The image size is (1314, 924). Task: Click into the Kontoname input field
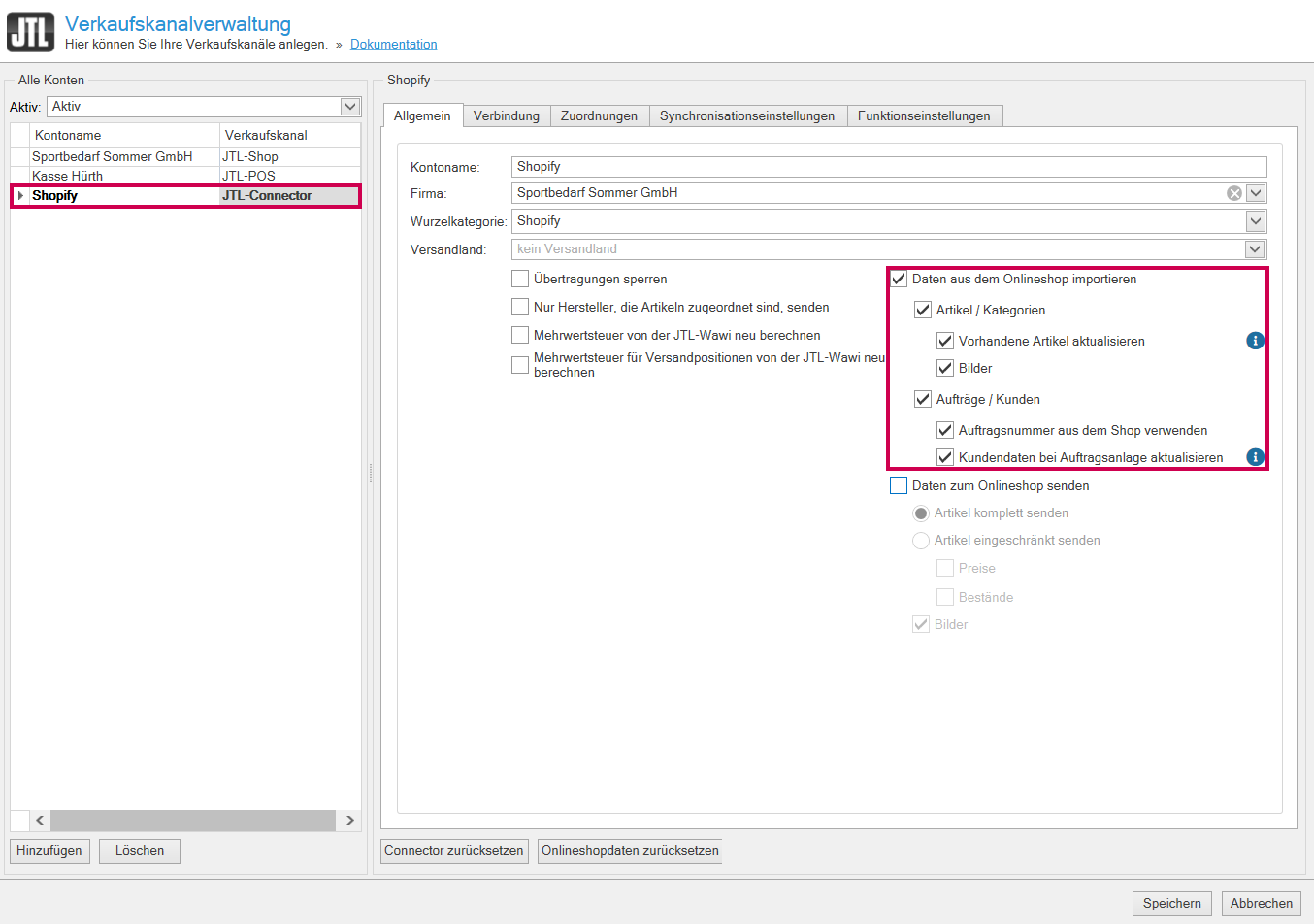(x=889, y=167)
